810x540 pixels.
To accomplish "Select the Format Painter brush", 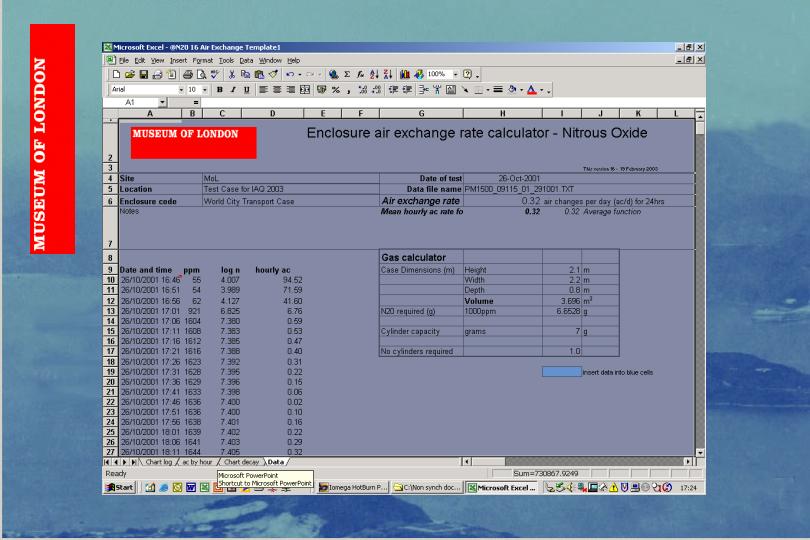I will (273, 75).
